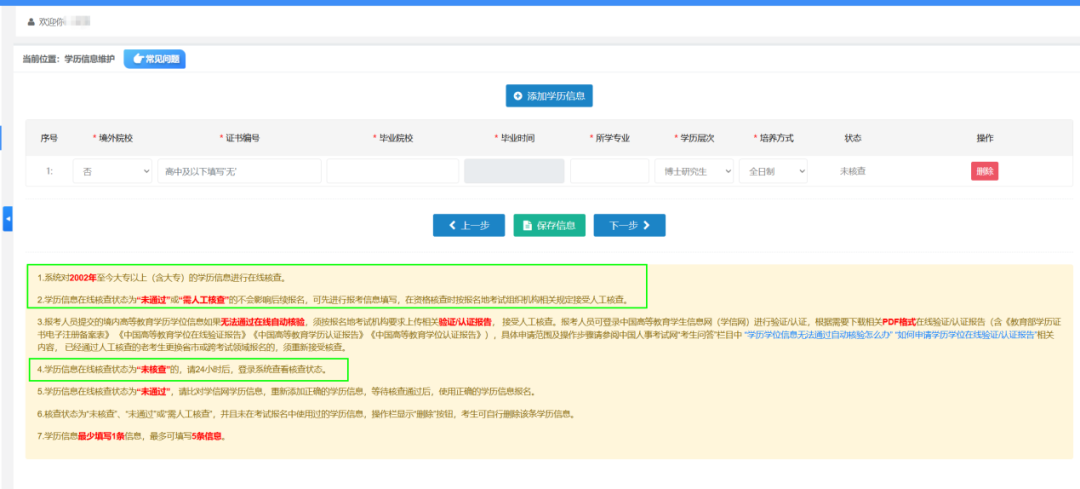The height and width of the screenshot is (489, 1080).
Task: Open the 境外院校 dropdown showing 否
Action: pyautogui.click(x=113, y=171)
